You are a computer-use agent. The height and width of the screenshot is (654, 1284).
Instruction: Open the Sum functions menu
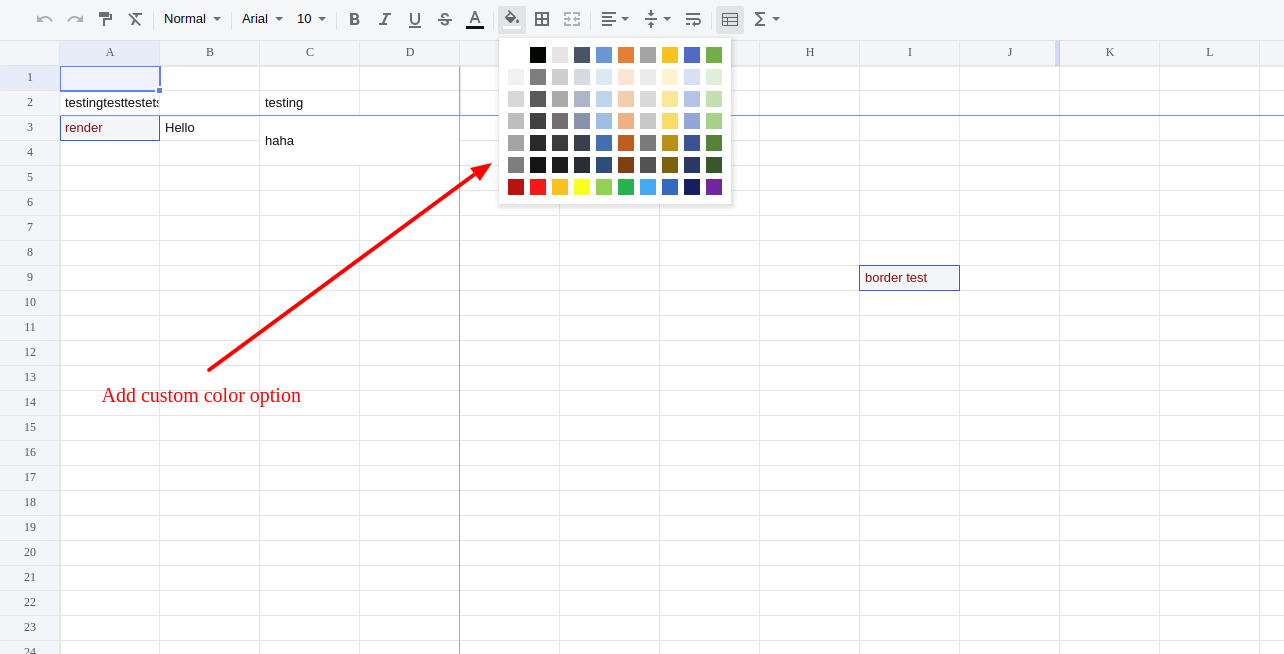pos(766,19)
